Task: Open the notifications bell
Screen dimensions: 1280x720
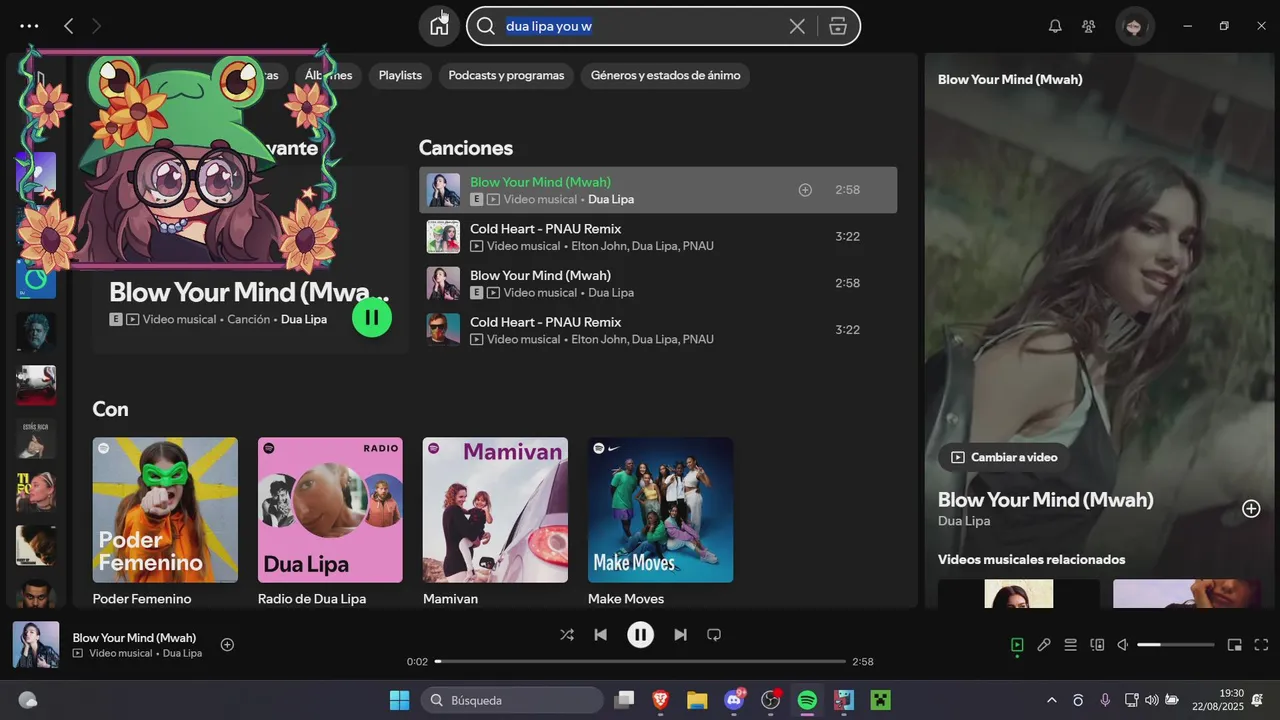Action: click(1055, 26)
